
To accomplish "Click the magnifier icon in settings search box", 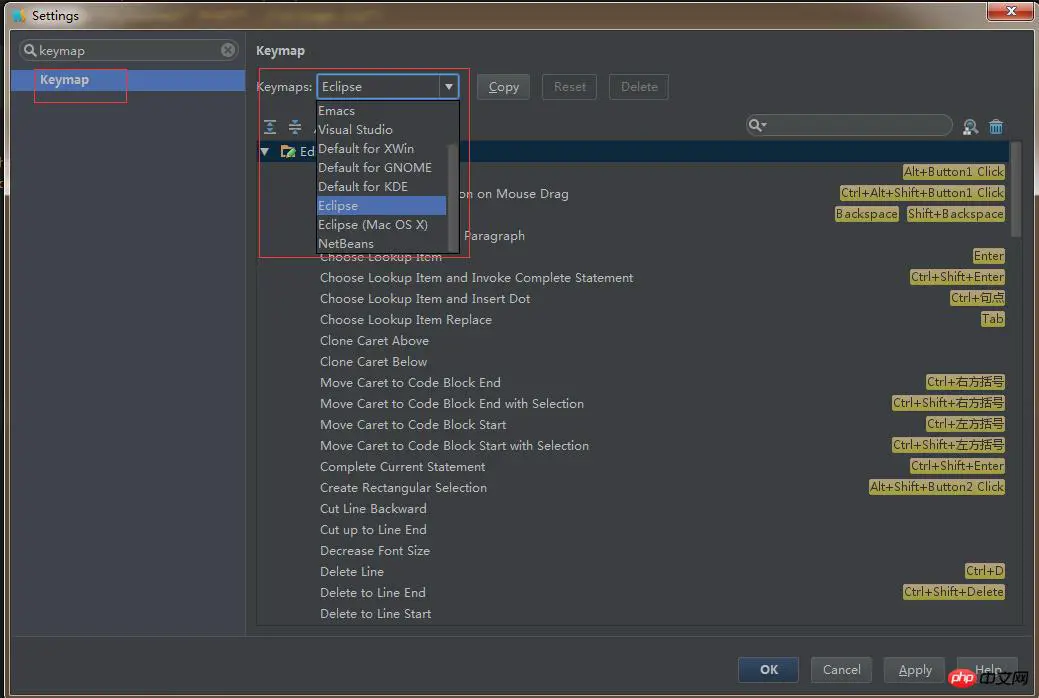I will 30,50.
